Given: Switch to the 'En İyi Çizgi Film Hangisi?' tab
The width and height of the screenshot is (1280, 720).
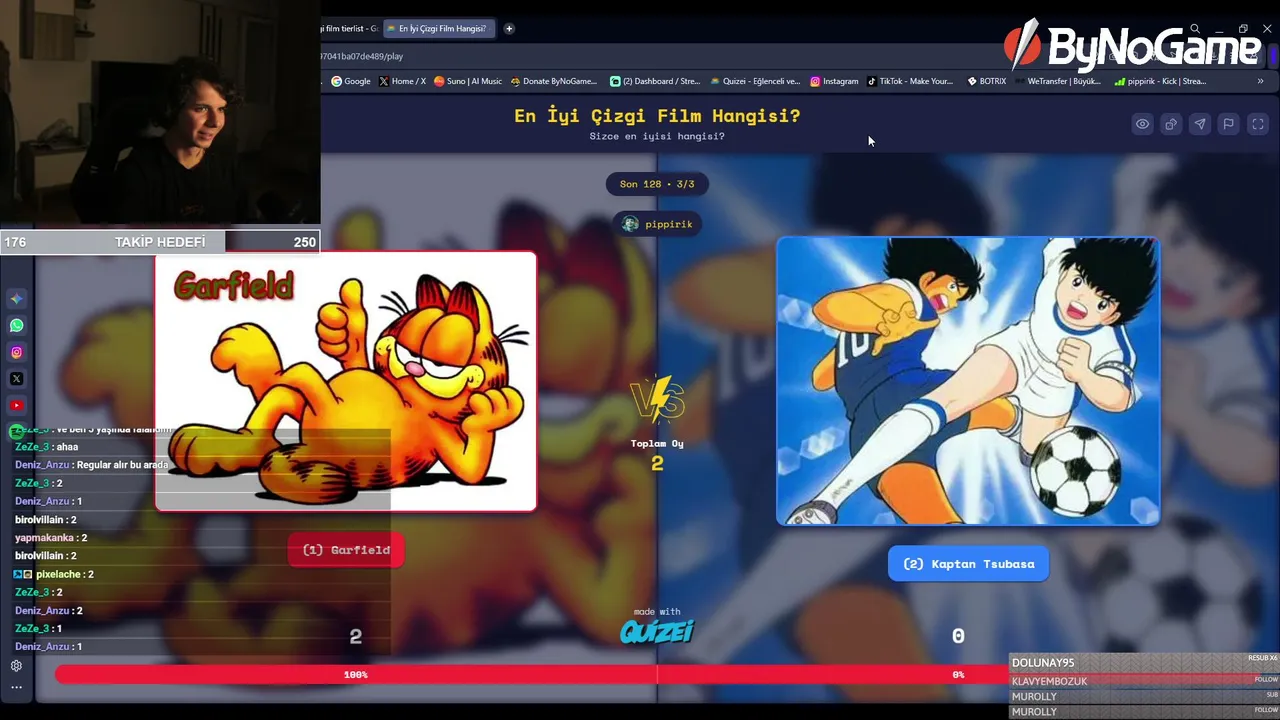Looking at the screenshot, I should coord(440,28).
